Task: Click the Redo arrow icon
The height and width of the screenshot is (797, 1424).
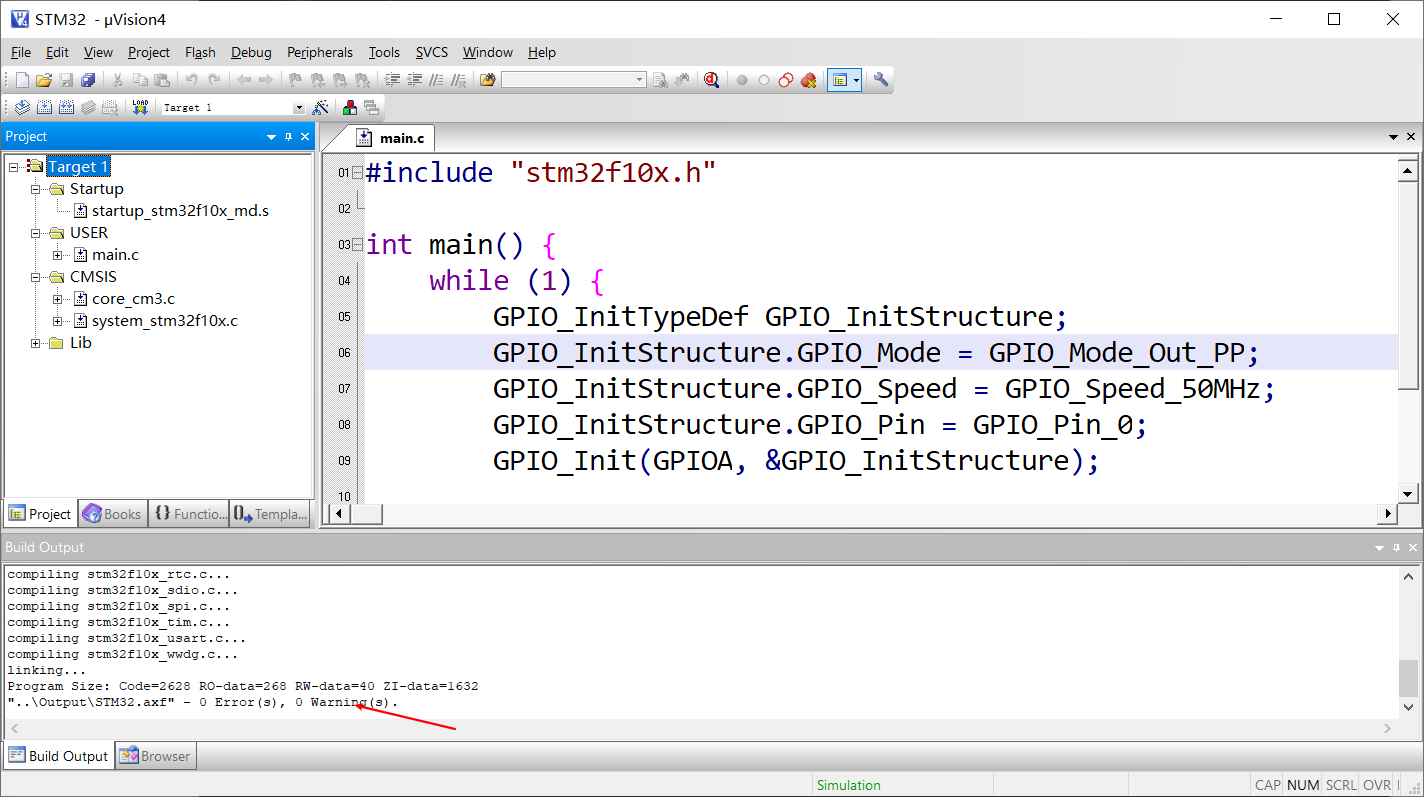Action: click(x=213, y=80)
